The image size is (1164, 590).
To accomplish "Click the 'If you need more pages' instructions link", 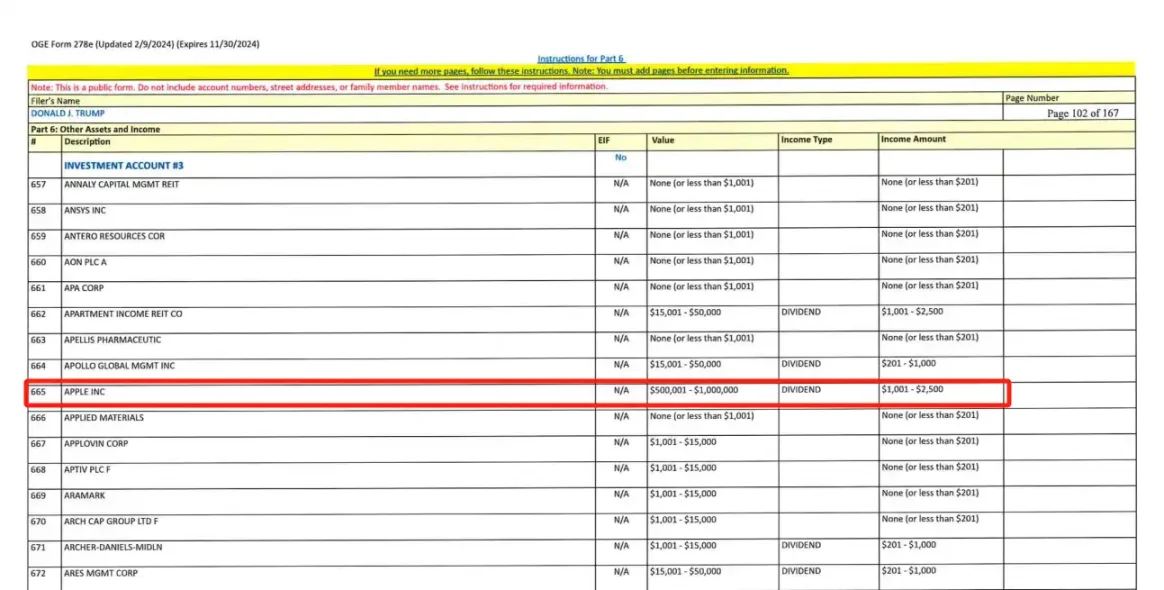I will pos(581,71).
